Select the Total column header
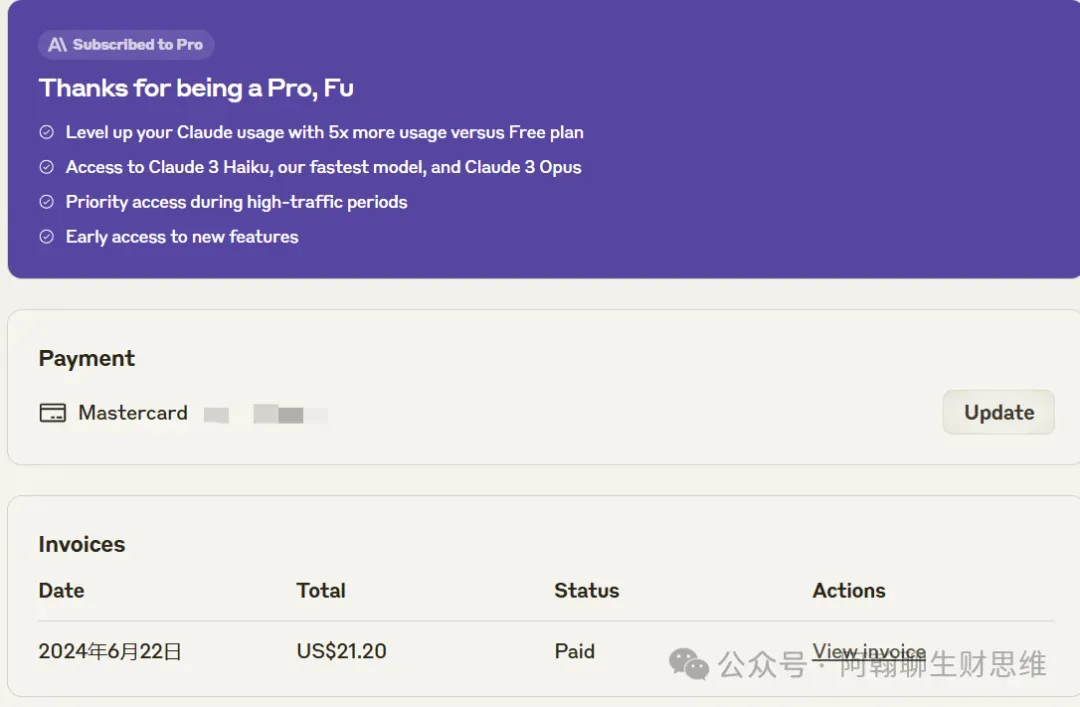 click(321, 590)
